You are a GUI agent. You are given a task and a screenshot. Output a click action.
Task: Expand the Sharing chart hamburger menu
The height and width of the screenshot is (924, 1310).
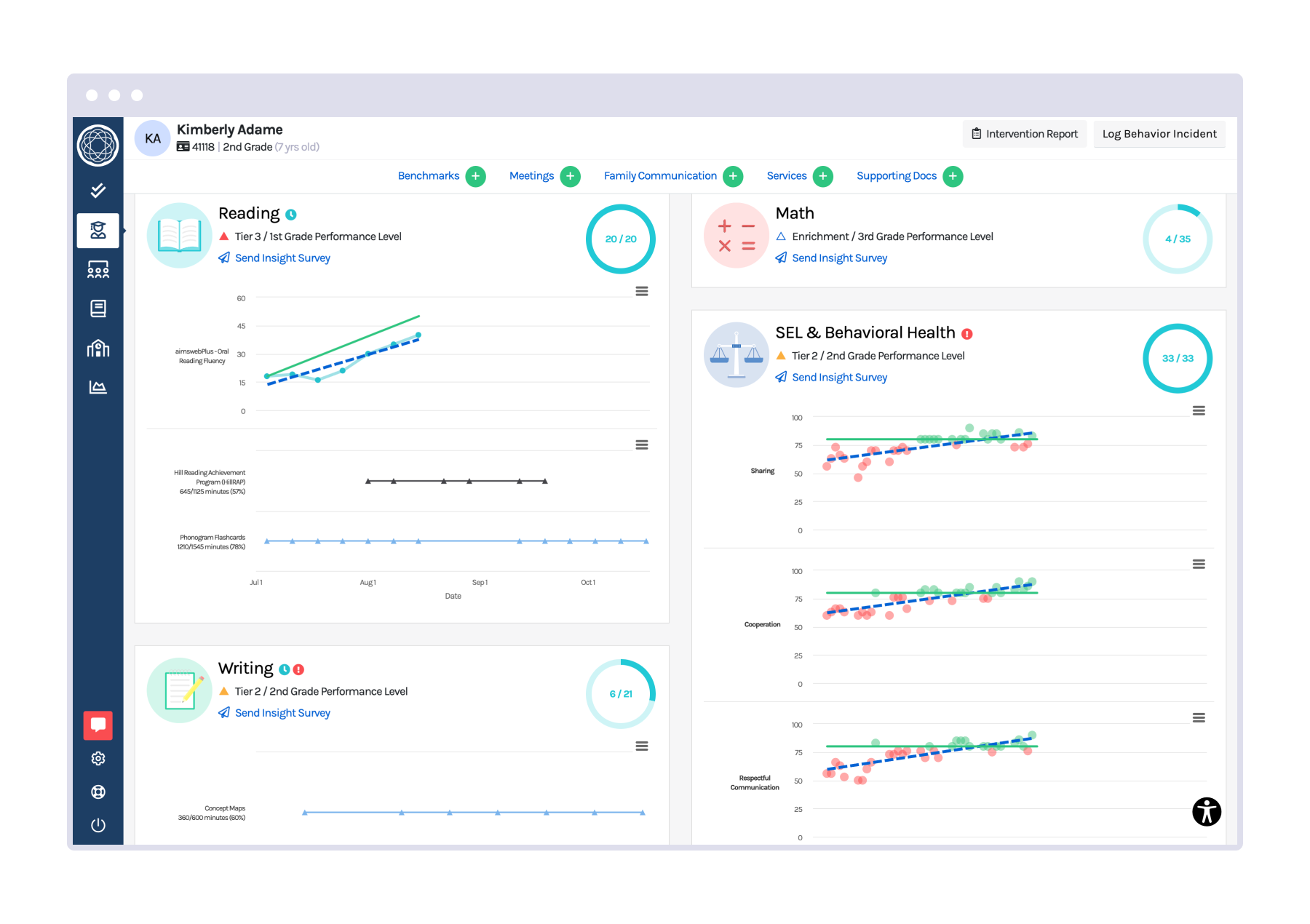coord(1199,411)
